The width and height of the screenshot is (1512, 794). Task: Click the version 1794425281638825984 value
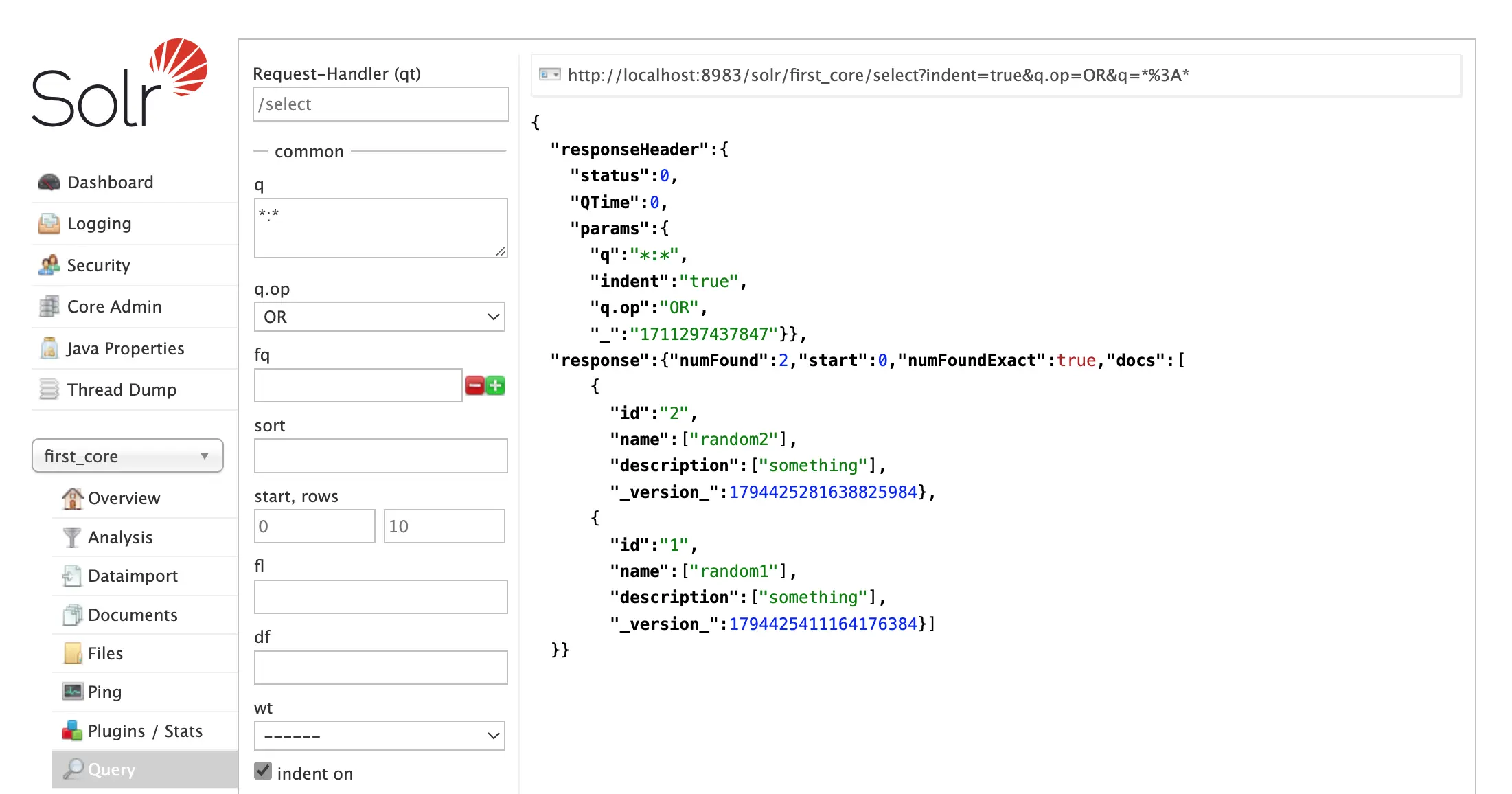tap(823, 492)
